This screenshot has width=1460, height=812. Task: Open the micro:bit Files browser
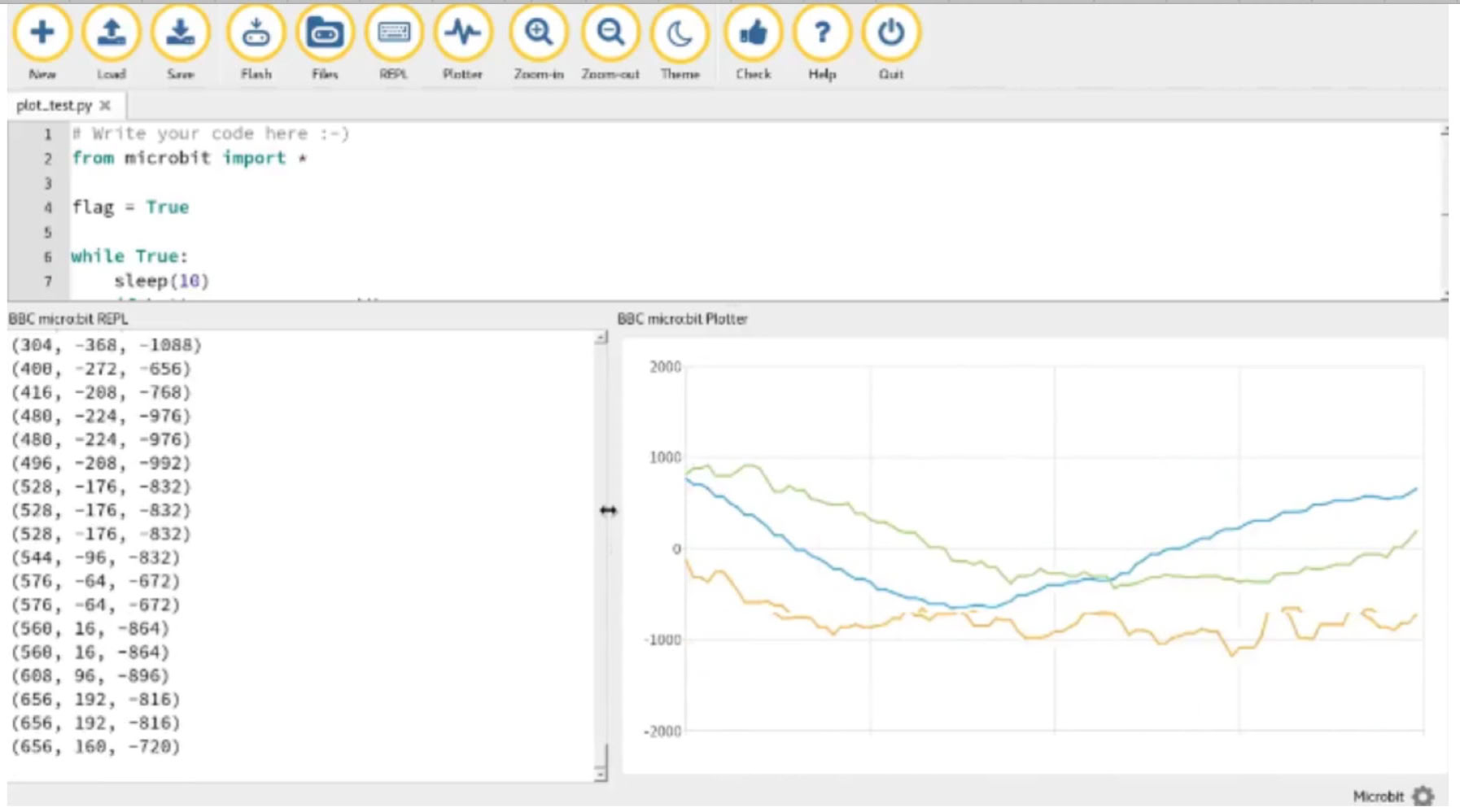(325, 34)
